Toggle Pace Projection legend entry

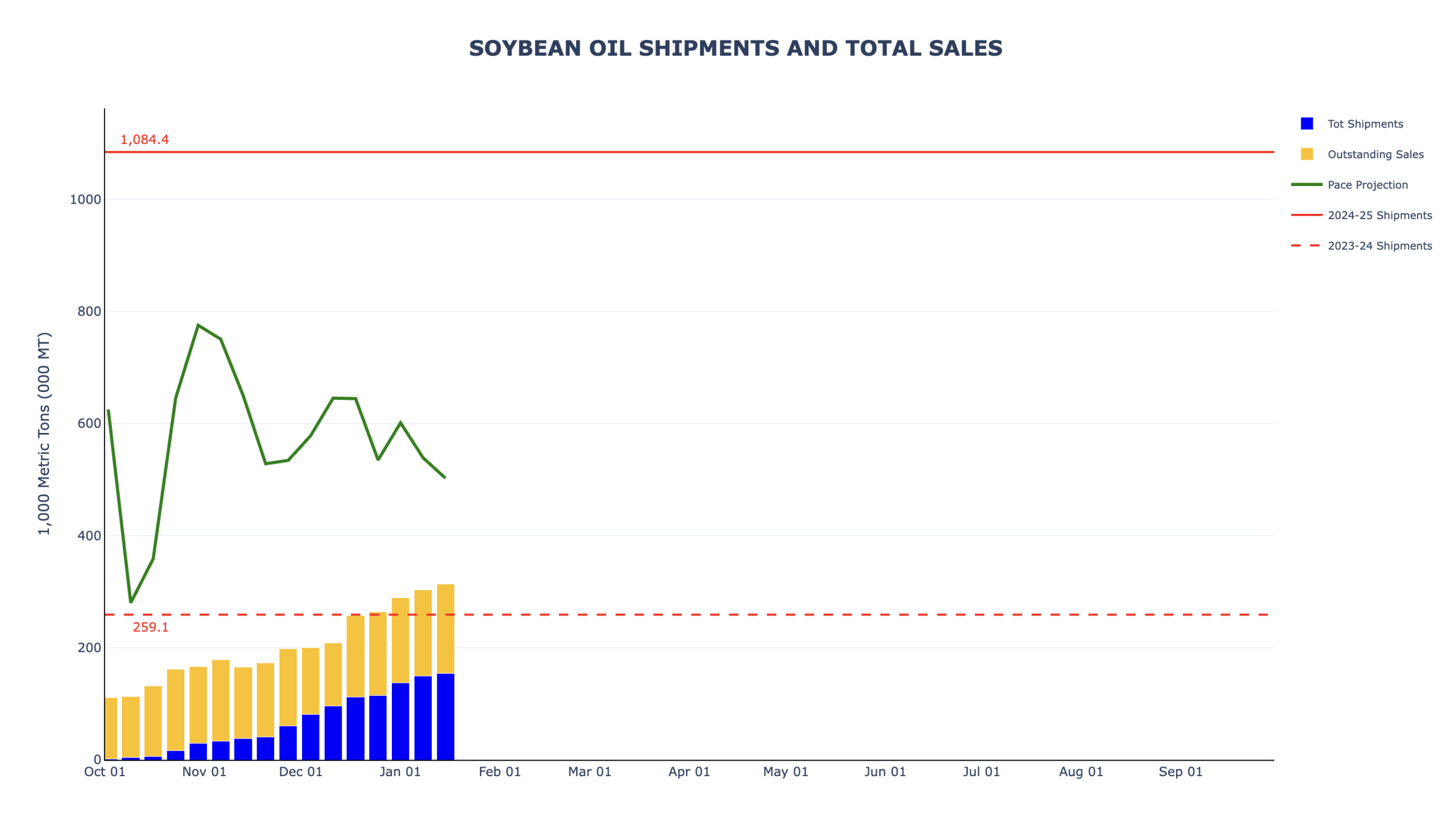[x=1367, y=185]
